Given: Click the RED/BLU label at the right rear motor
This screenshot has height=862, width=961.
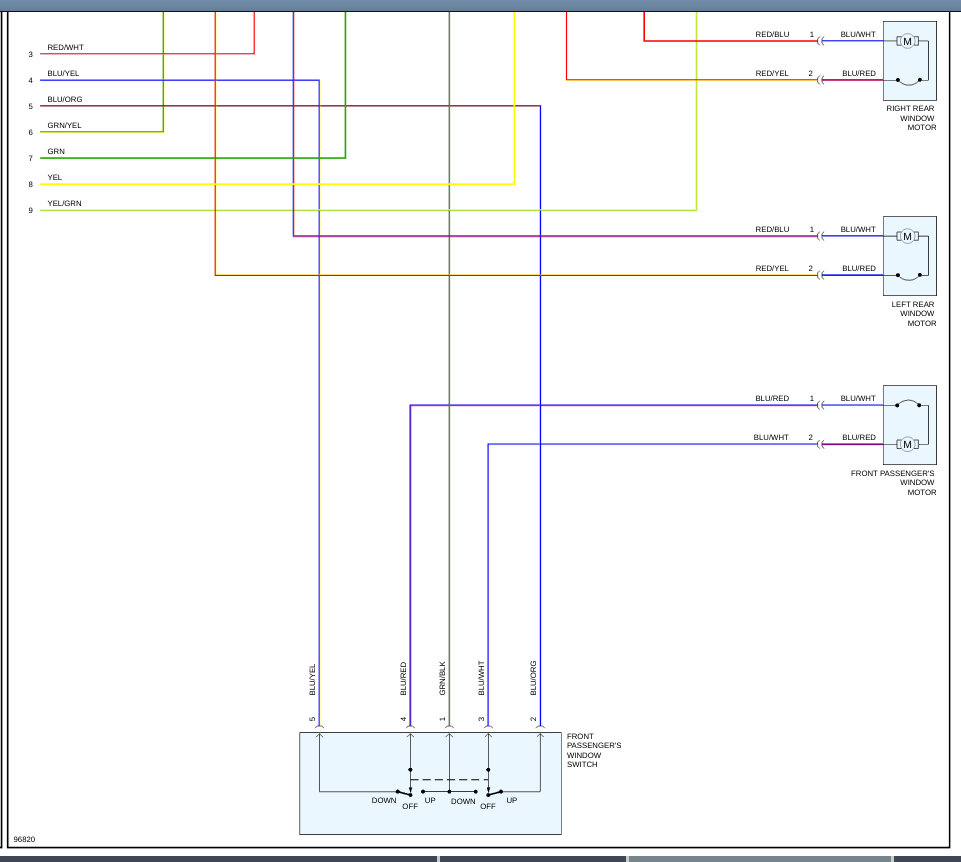Looking at the screenshot, I should click(772, 34).
